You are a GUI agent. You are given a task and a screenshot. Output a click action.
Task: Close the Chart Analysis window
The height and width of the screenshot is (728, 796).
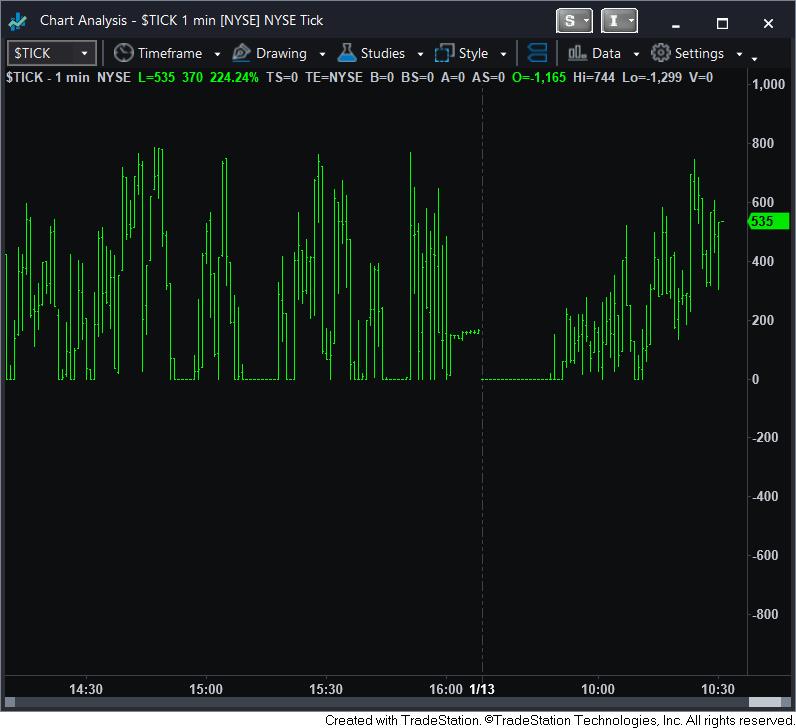[769, 23]
